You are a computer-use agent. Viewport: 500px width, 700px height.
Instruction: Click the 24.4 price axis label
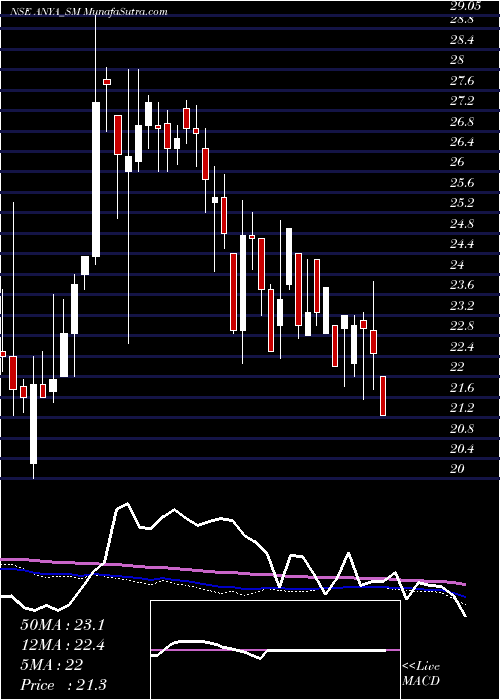pos(461,245)
